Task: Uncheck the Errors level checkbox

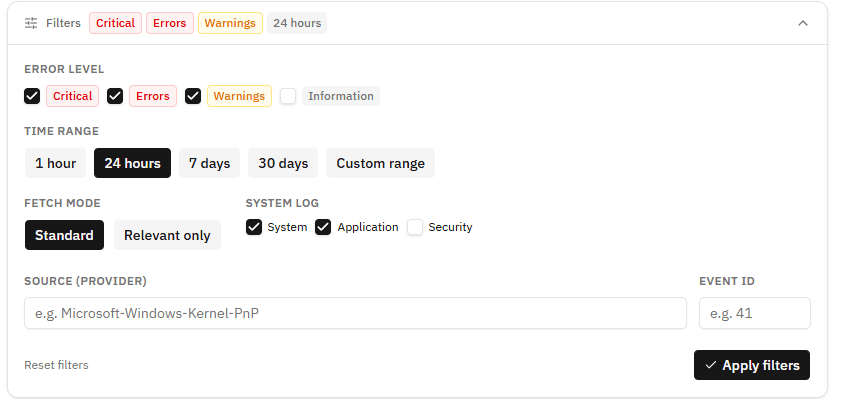Action: tap(115, 96)
